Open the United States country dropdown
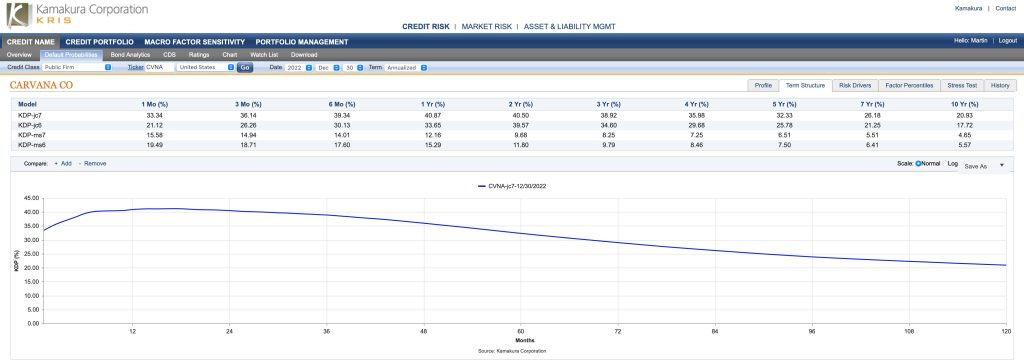1024x363 pixels. click(206, 67)
